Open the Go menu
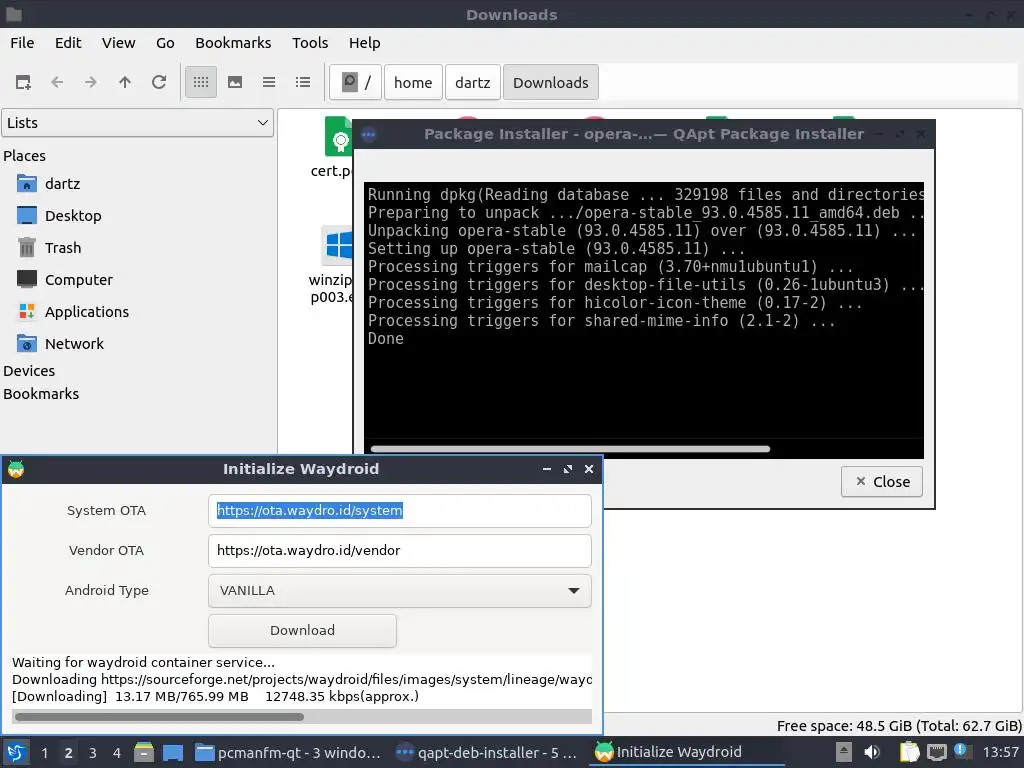 (x=165, y=42)
